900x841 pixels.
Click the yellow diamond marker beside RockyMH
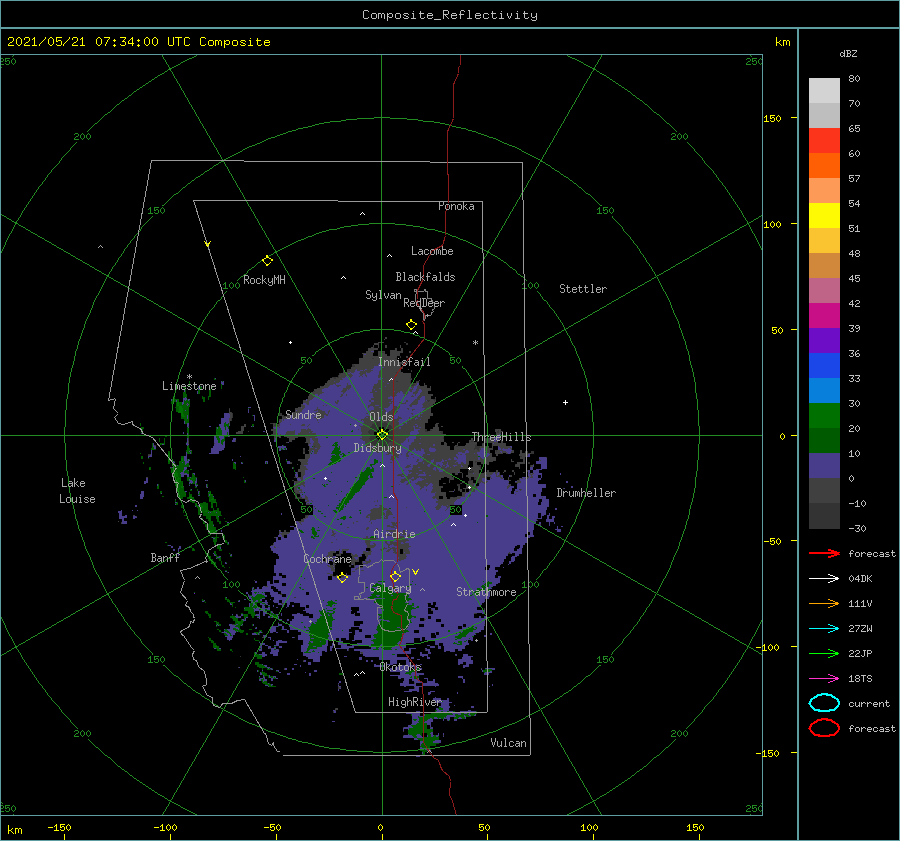(267, 261)
